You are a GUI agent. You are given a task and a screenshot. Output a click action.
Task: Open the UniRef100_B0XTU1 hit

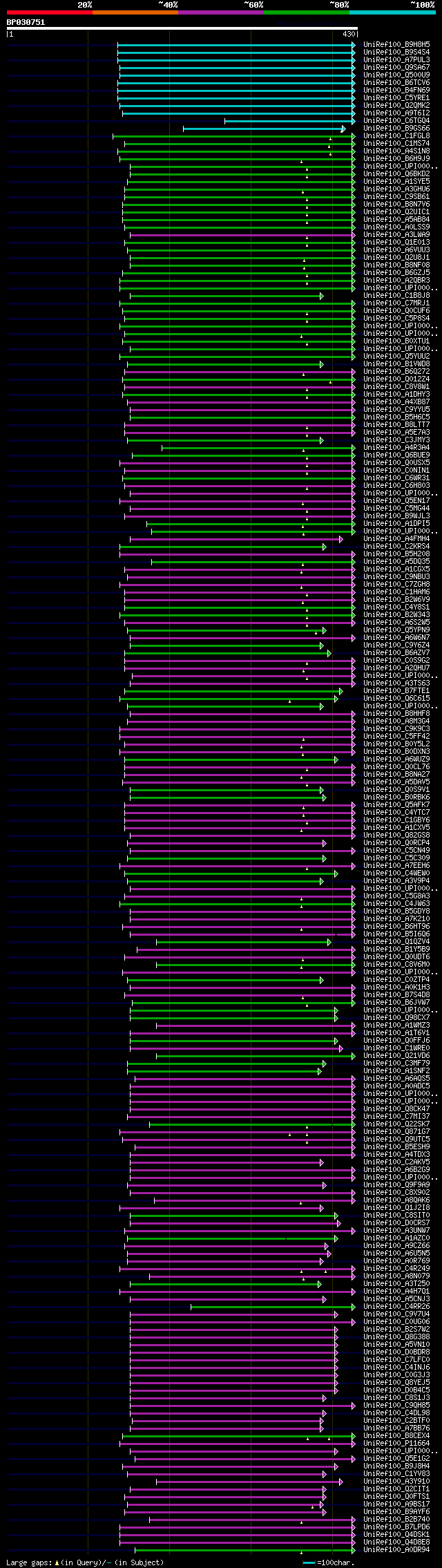[396, 341]
